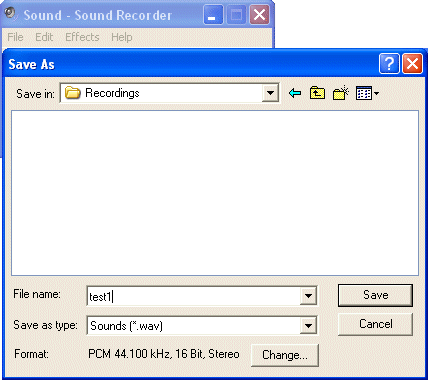428x380 pixels.
Task: Click the Save As help question mark
Action: [x=389, y=63]
